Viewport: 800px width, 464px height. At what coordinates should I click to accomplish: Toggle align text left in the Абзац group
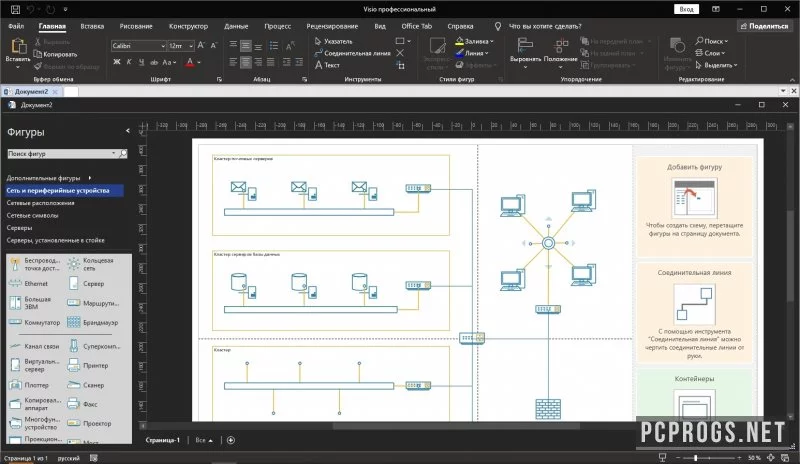click(x=233, y=62)
